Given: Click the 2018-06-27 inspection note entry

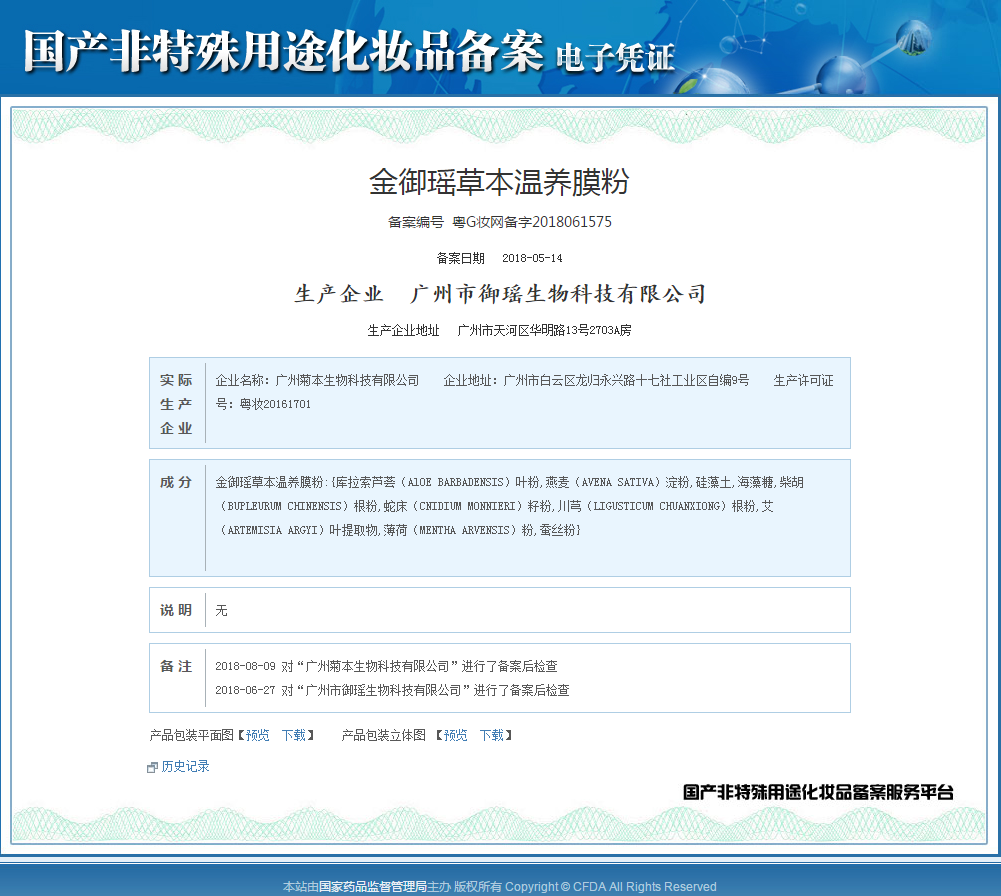Looking at the screenshot, I should [392, 690].
